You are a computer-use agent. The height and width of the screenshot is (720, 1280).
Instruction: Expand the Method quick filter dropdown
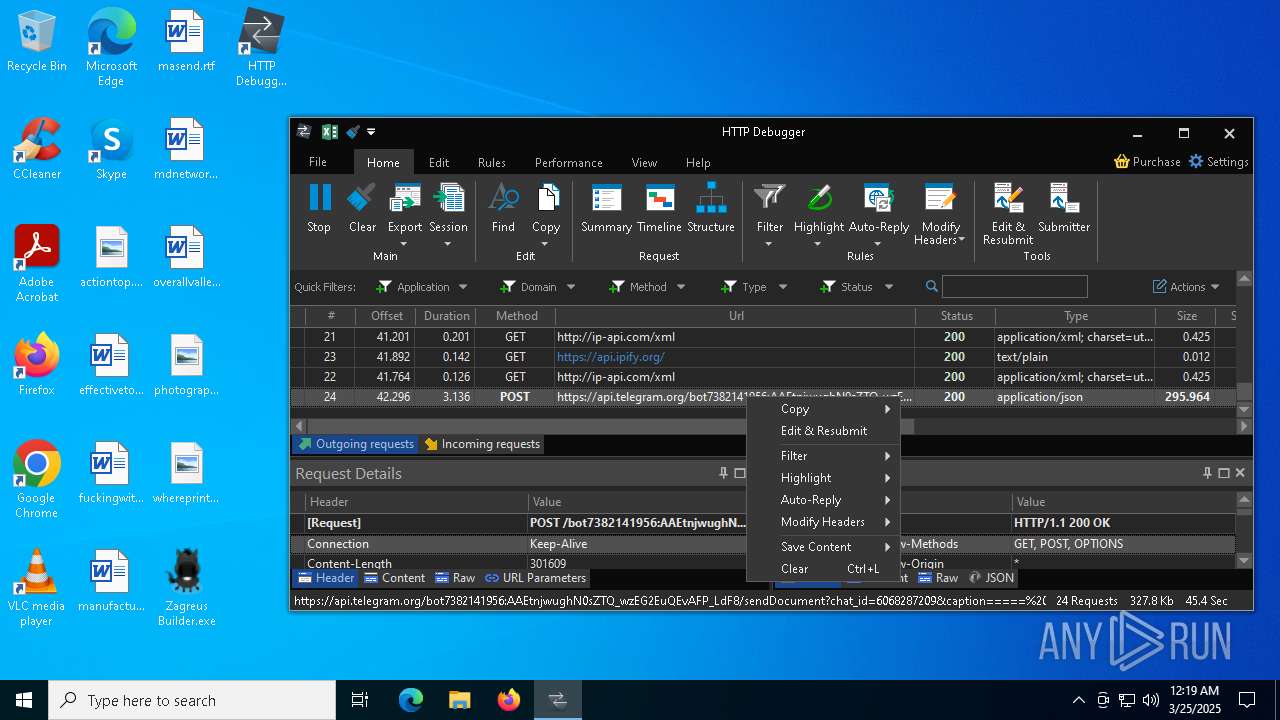click(681, 287)
